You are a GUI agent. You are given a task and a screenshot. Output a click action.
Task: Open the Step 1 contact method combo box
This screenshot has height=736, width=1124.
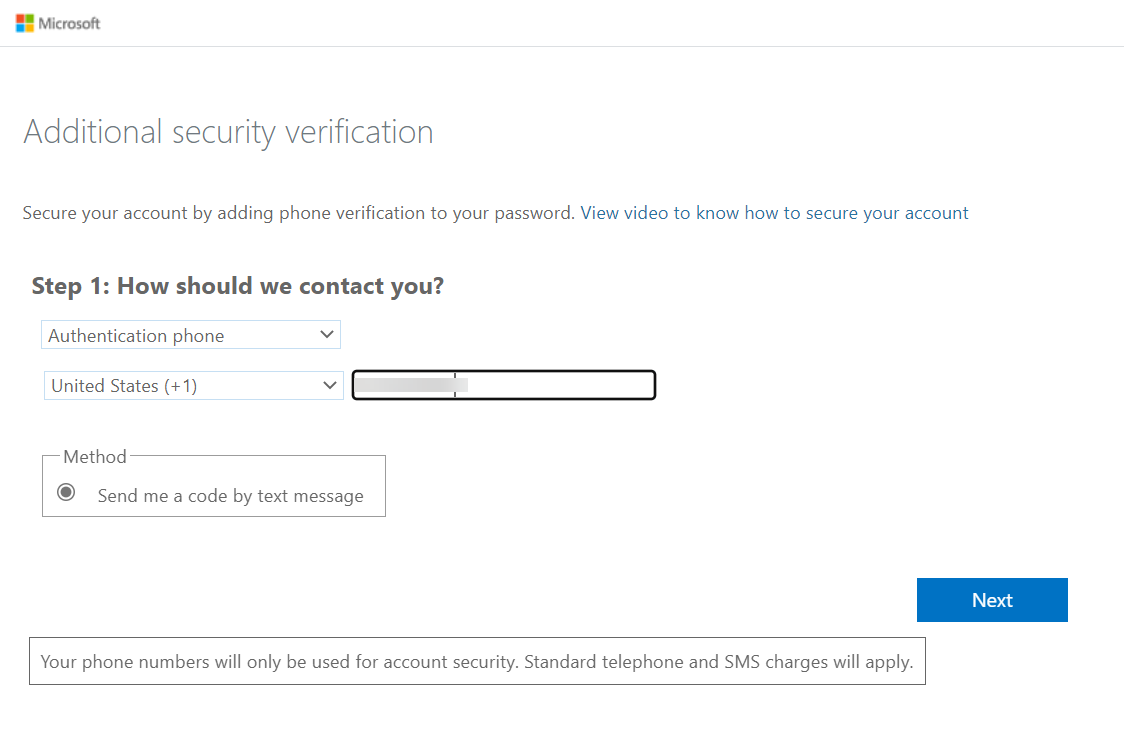pyautogui.click(x=190, y=334)
